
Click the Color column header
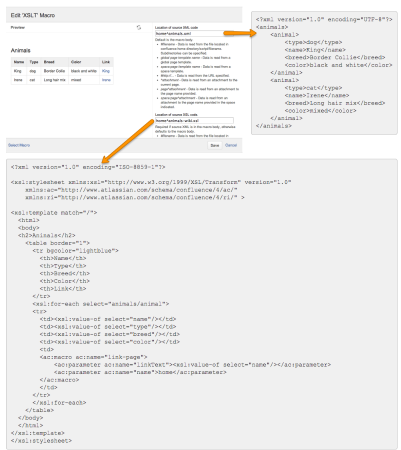pyautogui.click(x=76, y=62)
